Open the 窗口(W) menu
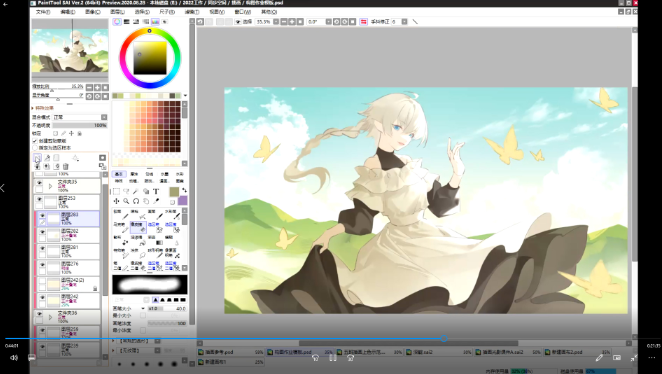 [242, 12]
